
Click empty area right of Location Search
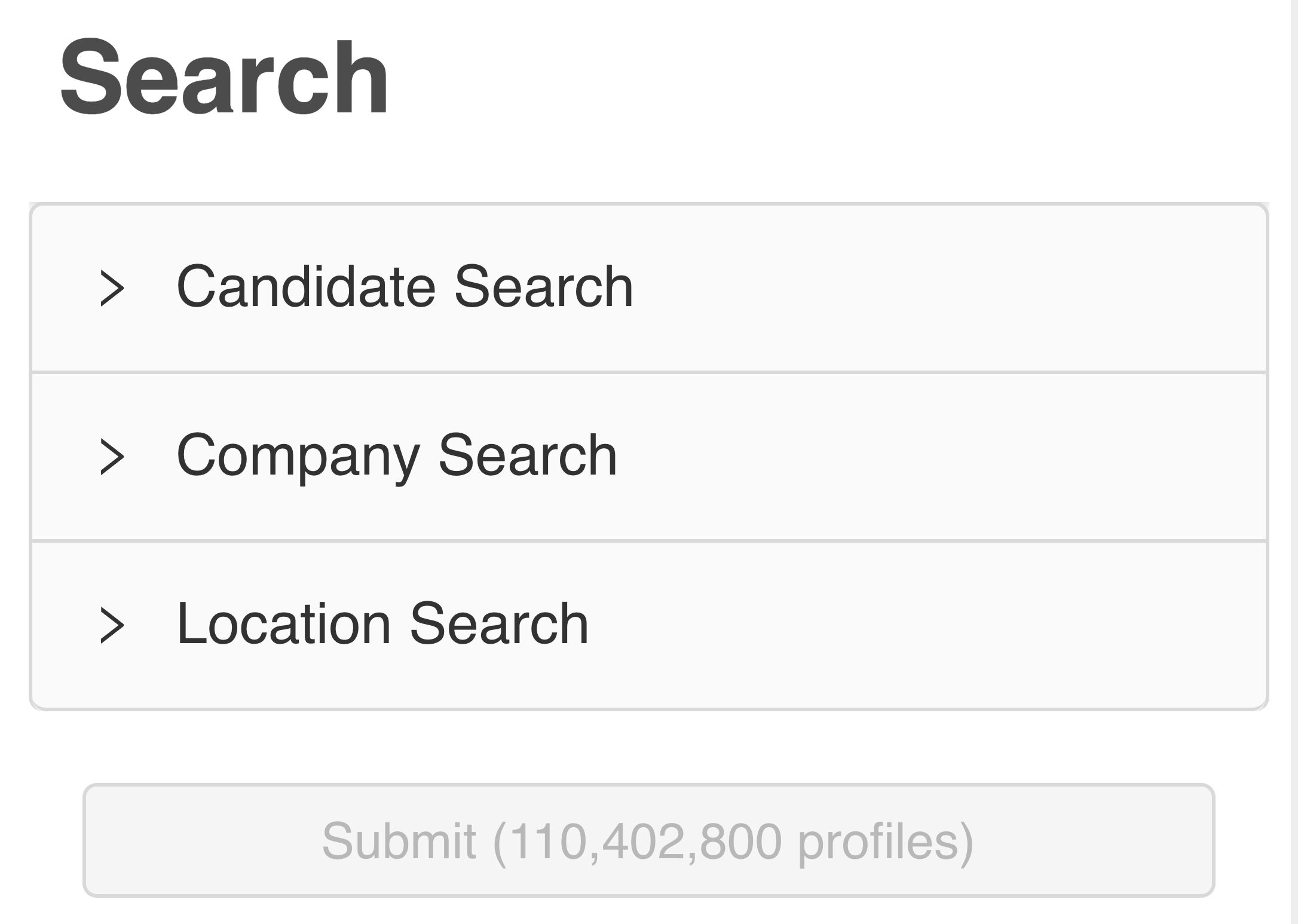(956, 625)
